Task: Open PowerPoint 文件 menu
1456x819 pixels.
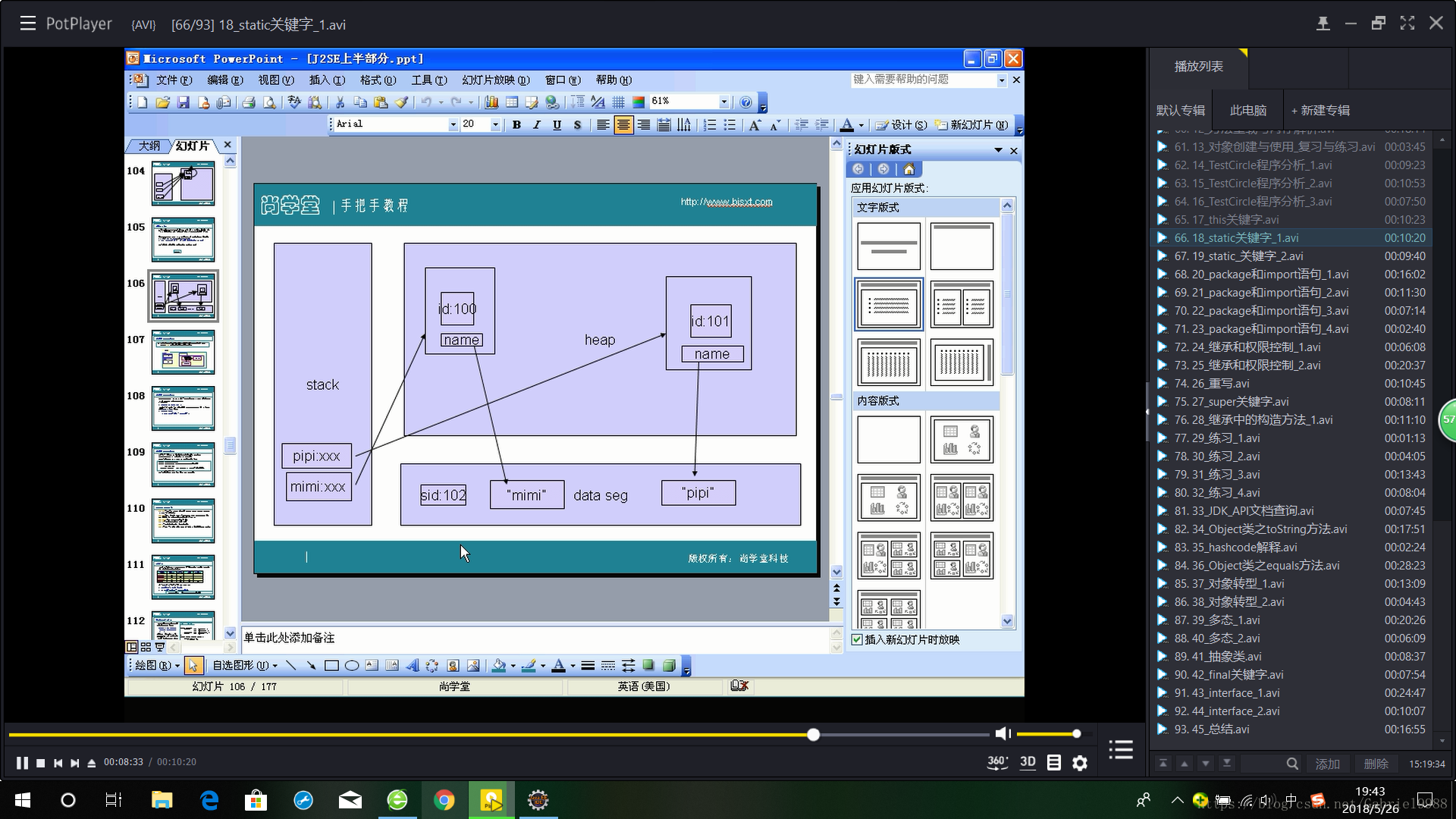Action: pos(174,80)
